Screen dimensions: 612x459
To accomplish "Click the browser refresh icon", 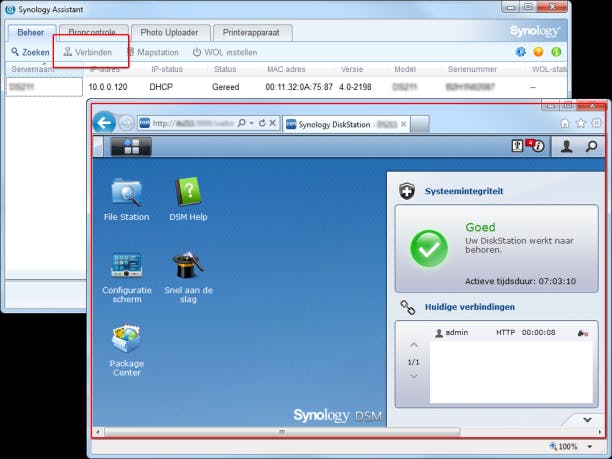I will tap(262, 123).
